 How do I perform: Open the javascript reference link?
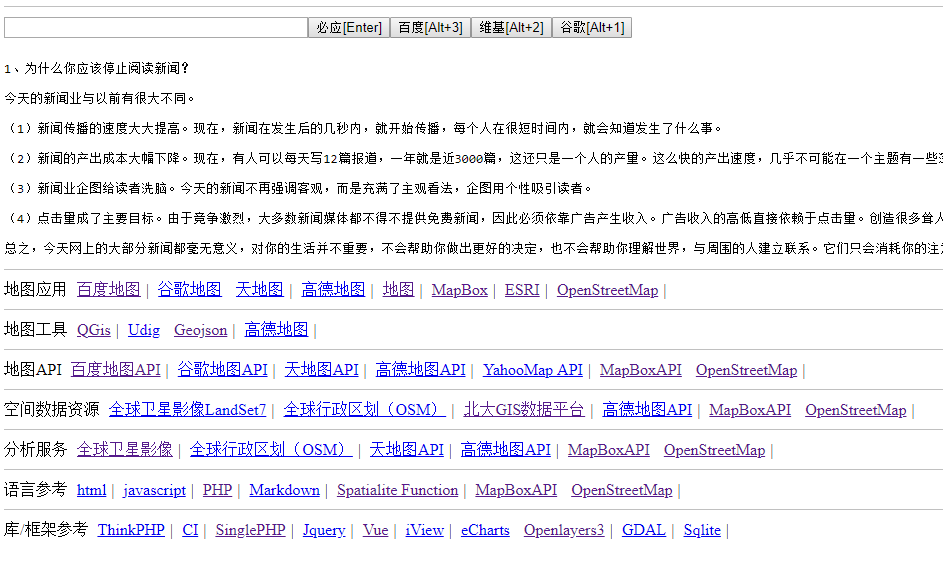(x=154, y=490)
